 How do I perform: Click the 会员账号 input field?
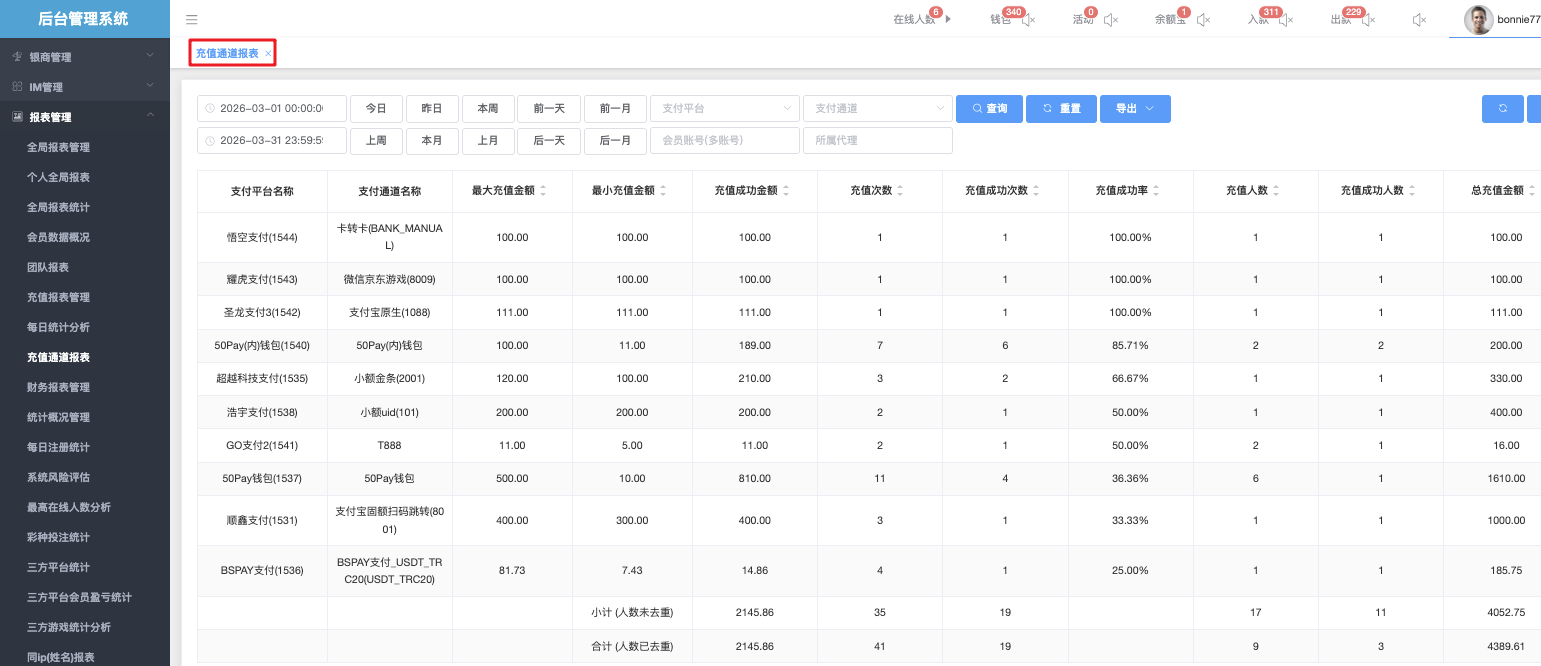725,141
